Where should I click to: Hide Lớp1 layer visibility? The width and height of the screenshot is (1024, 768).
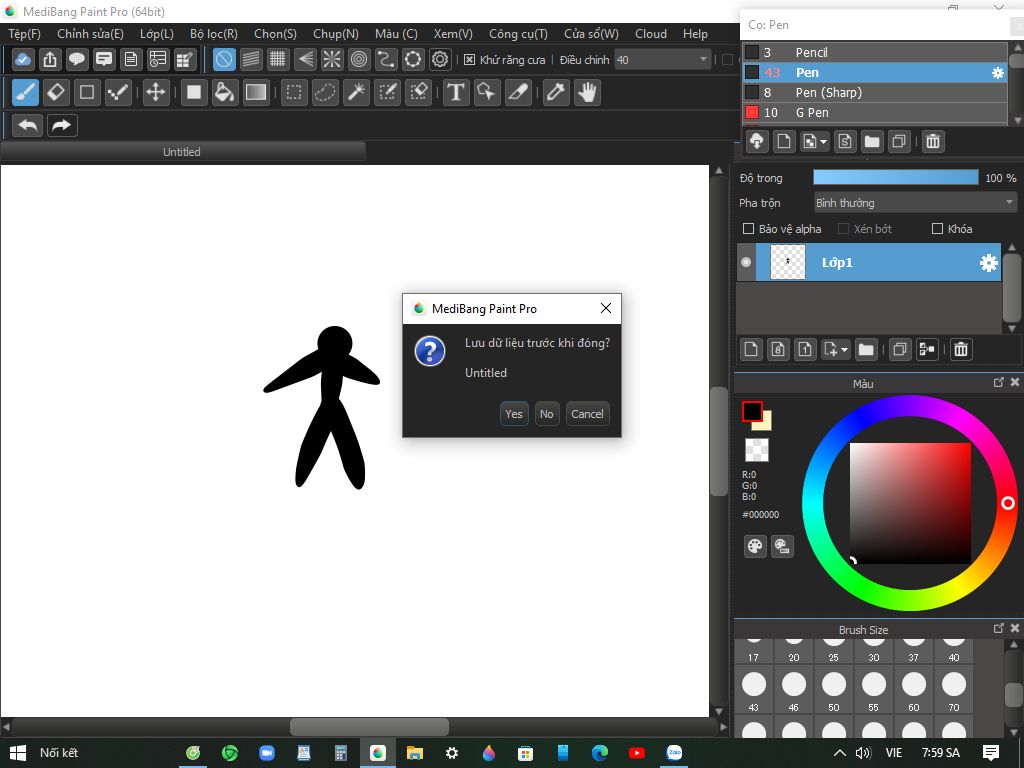point(746,263)
